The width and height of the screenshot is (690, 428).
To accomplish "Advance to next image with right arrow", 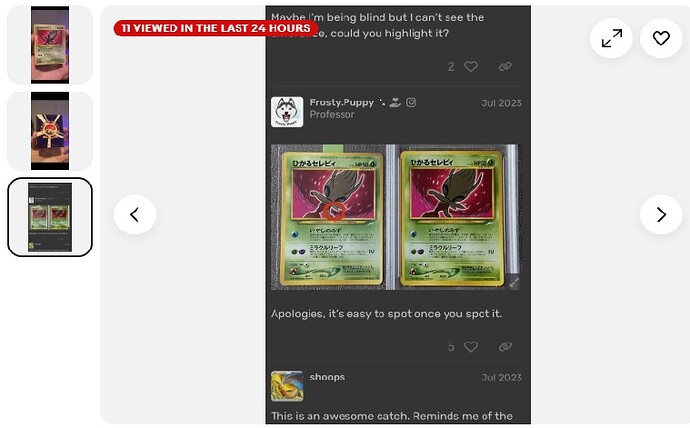I will [x=661, y=215].
